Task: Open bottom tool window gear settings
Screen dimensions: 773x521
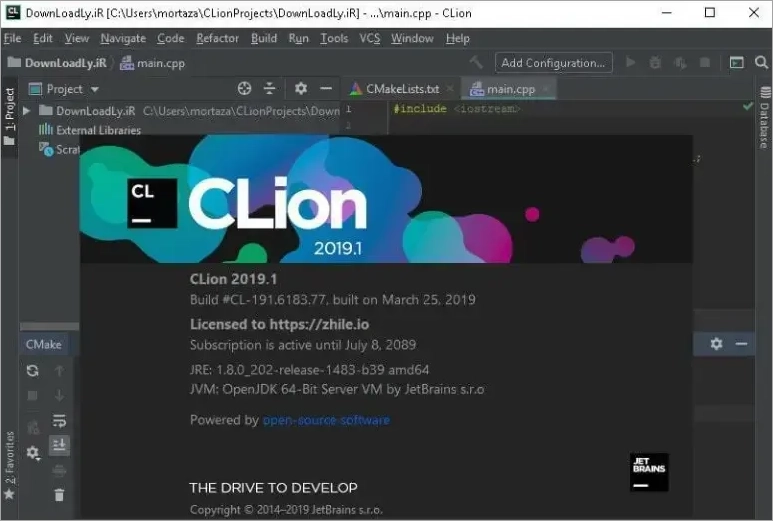Action: pyautogui.click(x=717, y=344)
